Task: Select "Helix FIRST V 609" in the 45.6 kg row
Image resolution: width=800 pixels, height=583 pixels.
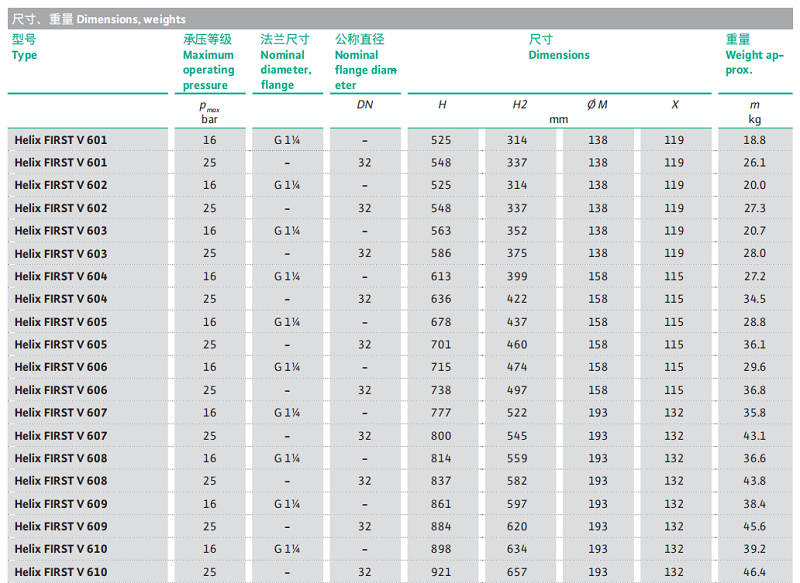Action: click(x=61, y=526)
